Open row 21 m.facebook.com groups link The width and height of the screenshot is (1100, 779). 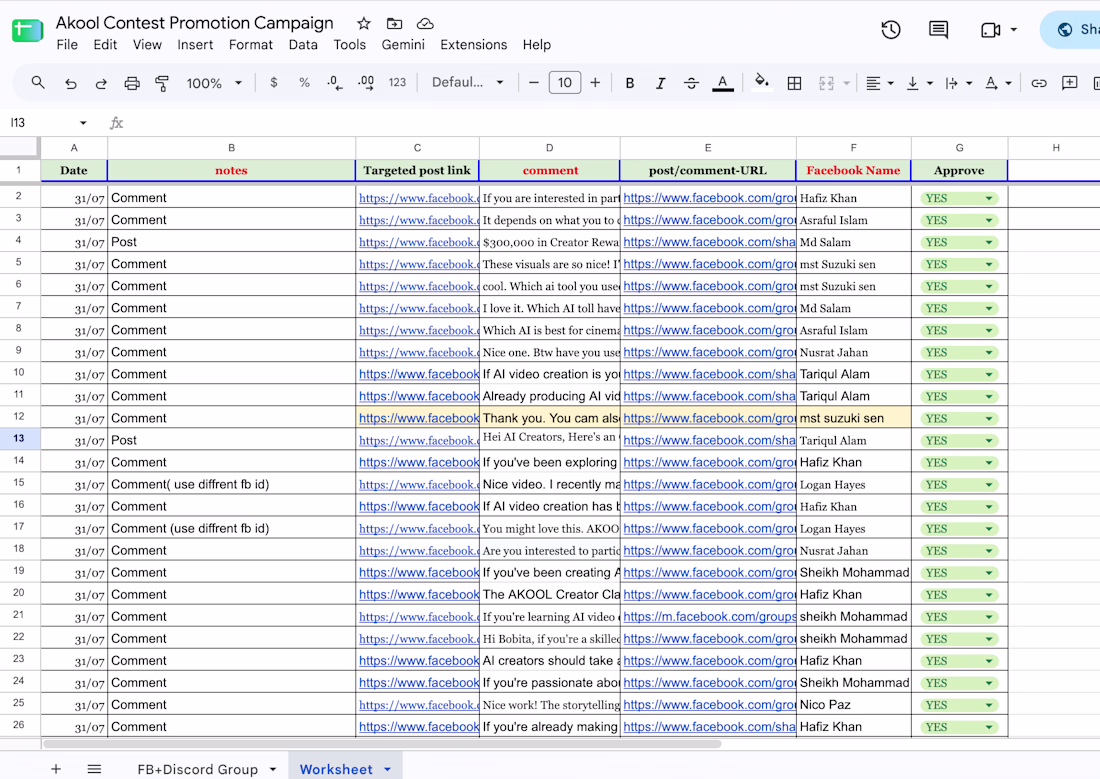[709, 616]
